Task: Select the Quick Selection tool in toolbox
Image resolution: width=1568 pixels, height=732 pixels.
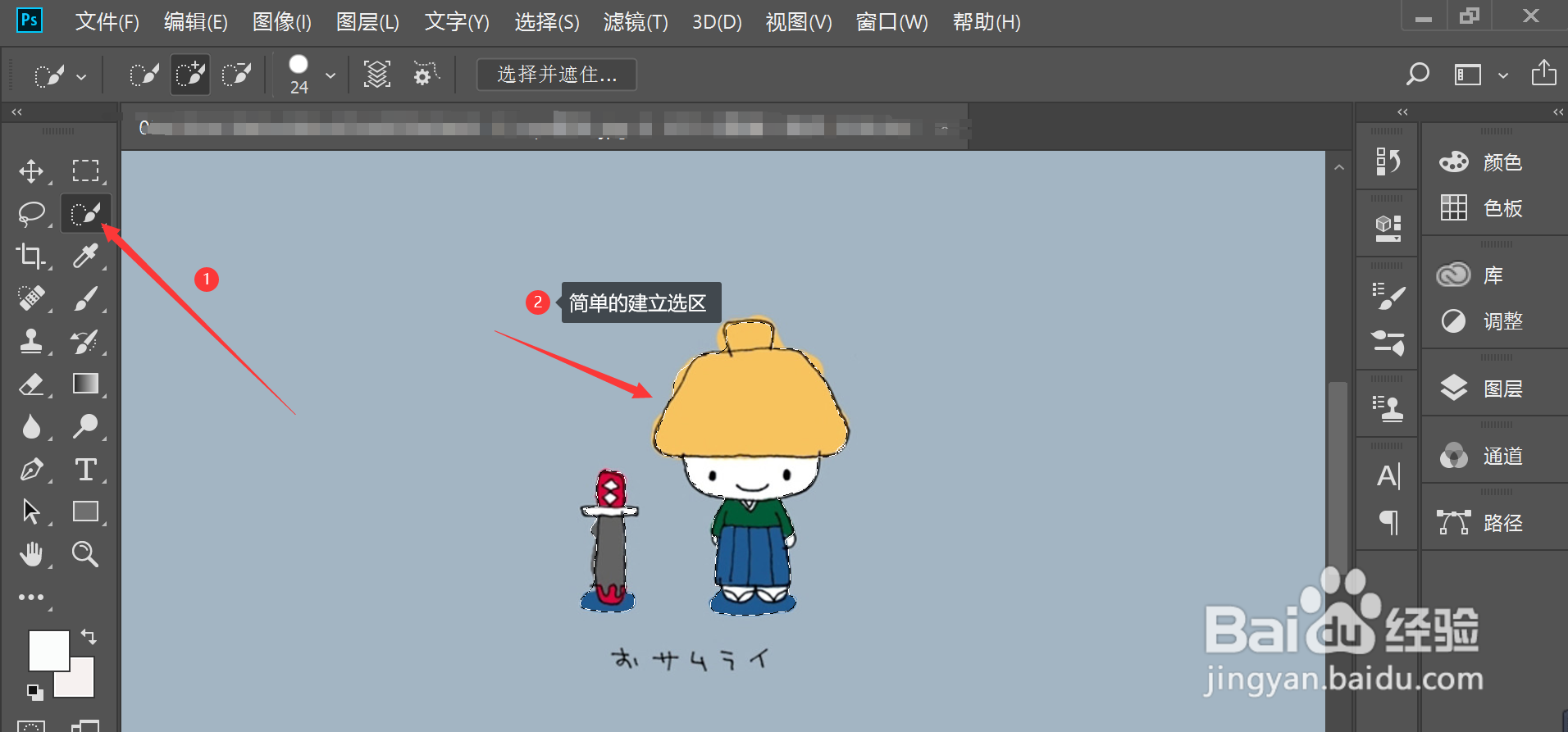Action: (85, 214)
